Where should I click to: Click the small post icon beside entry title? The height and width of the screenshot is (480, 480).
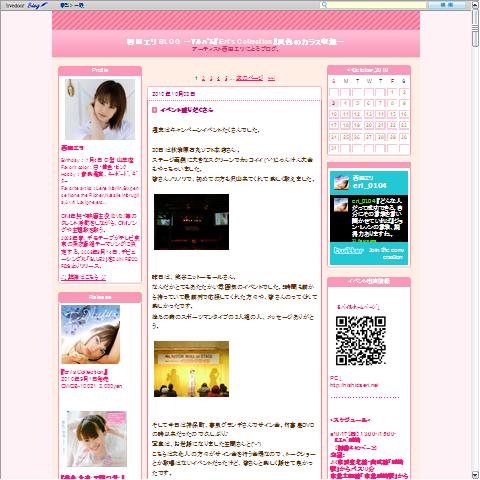[x=154, y=110]
